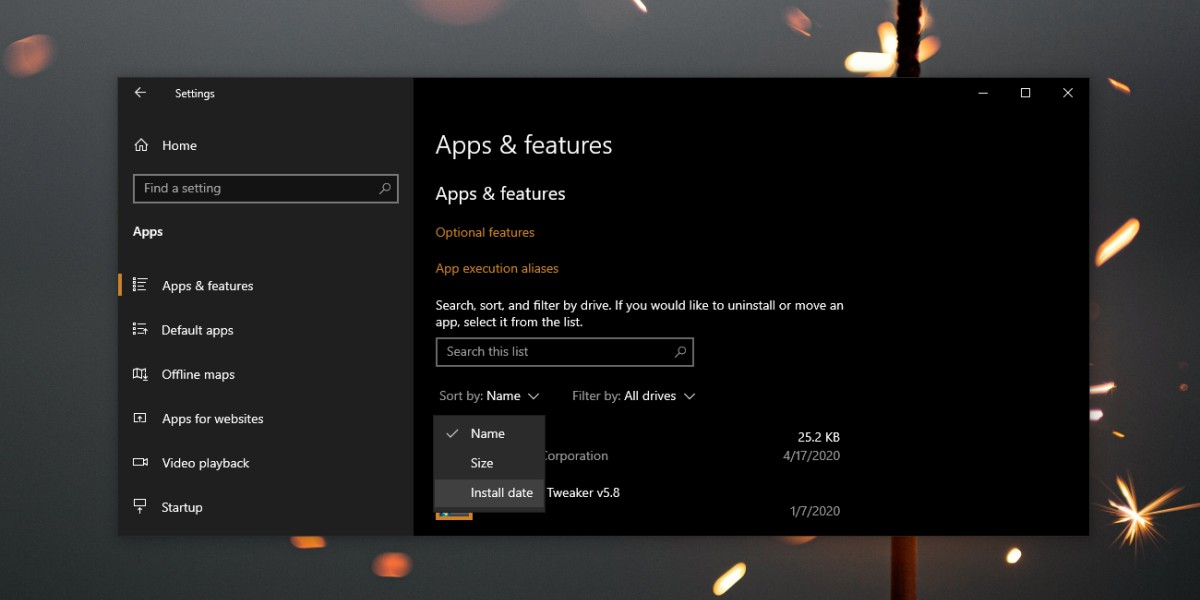Click the back arrow in Settings
Image resolution: width=1200 pixels, height=600 pixels.
[140, 93]
